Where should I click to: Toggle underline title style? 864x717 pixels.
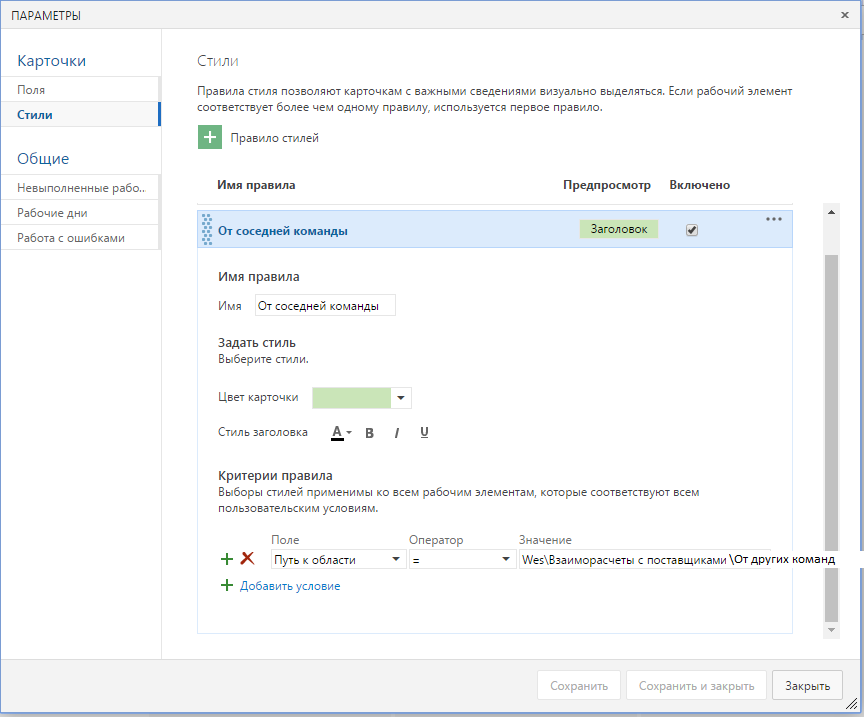pos(424,433)
